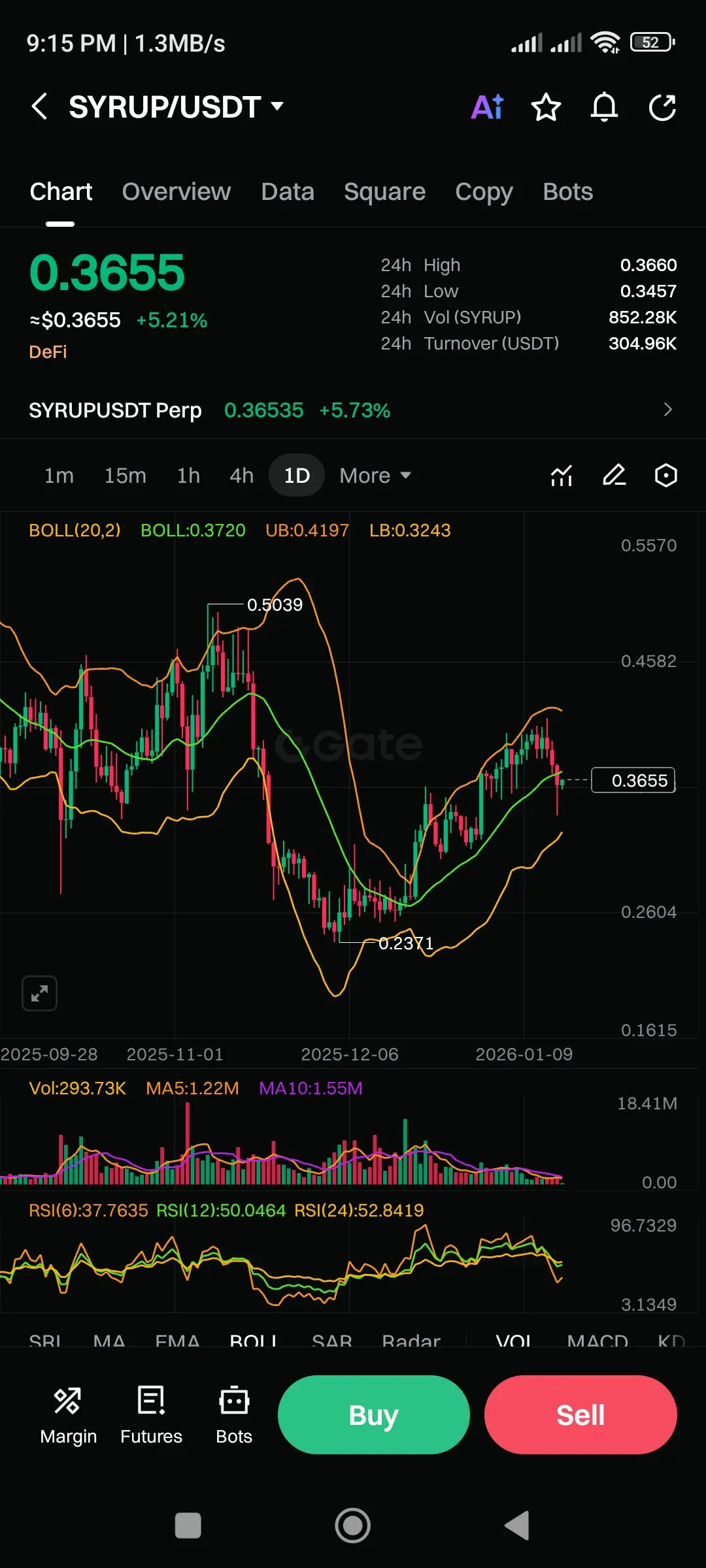Screen dimensions: 706x1568
Task: Select the 15m timeframe
Action: (x=125, y=475)
